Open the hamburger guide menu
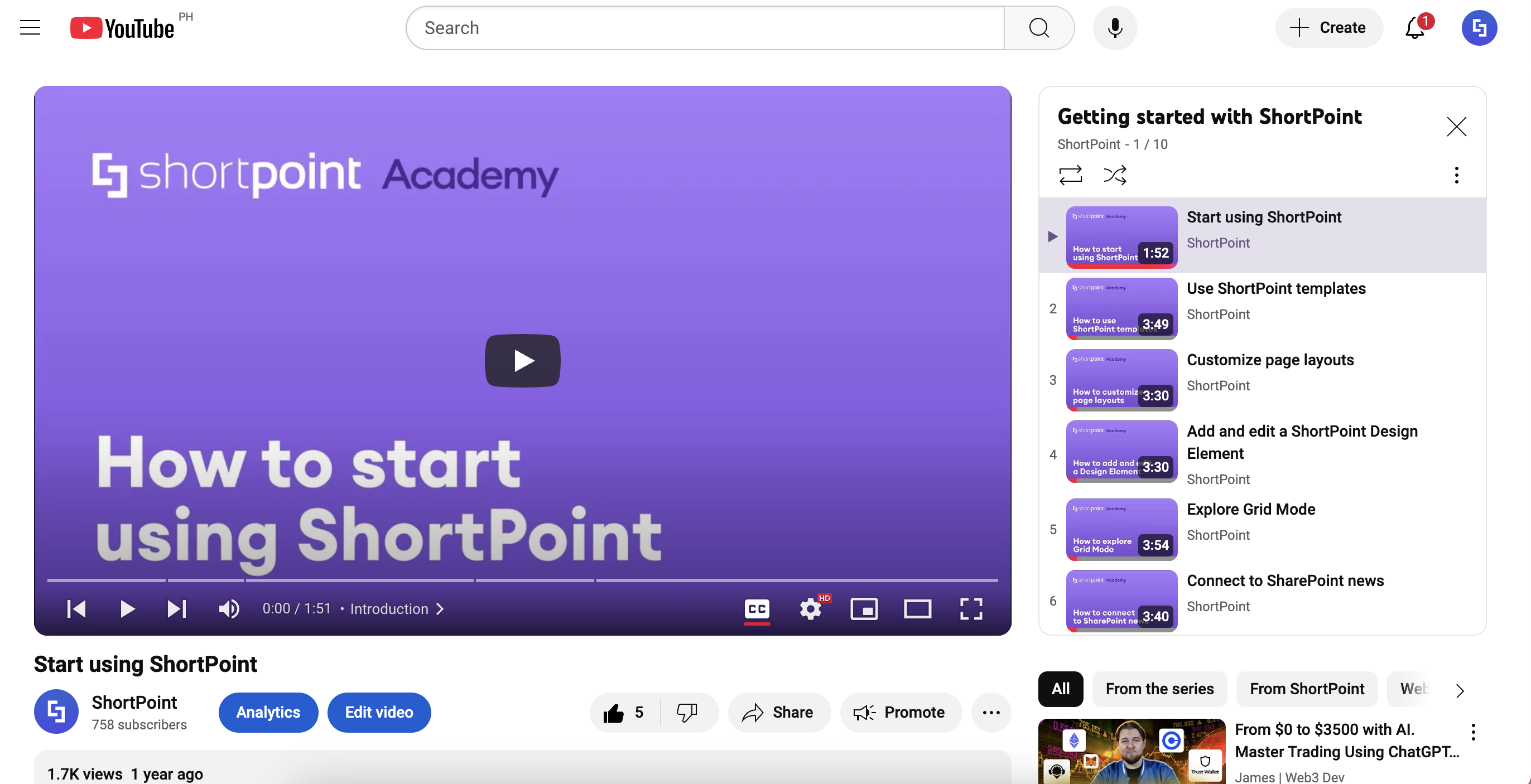Screen dimensions: 1531x784 [x=30, y=28]
